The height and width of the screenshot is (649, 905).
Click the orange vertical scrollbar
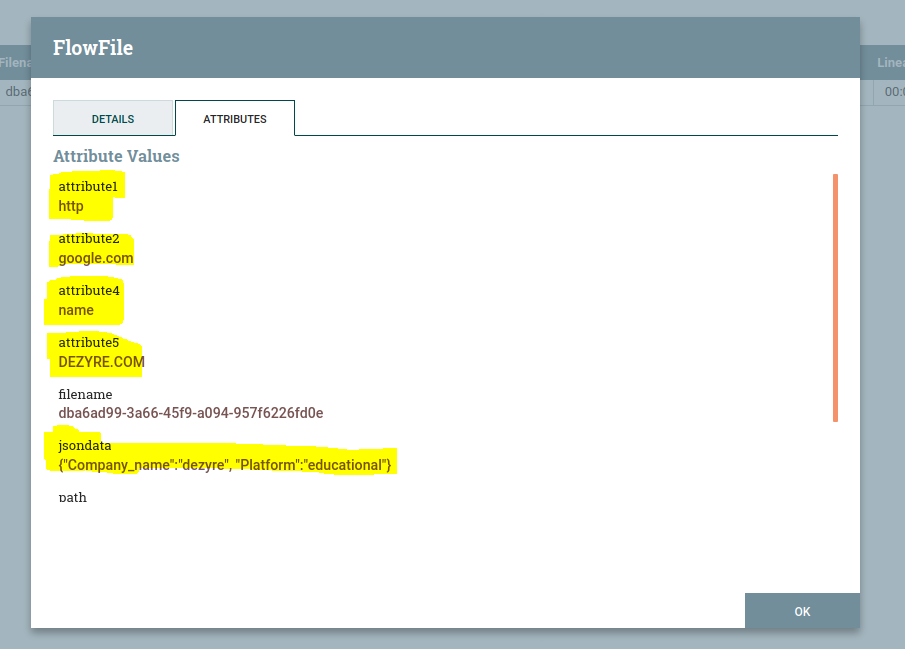(x=835, y=298)
